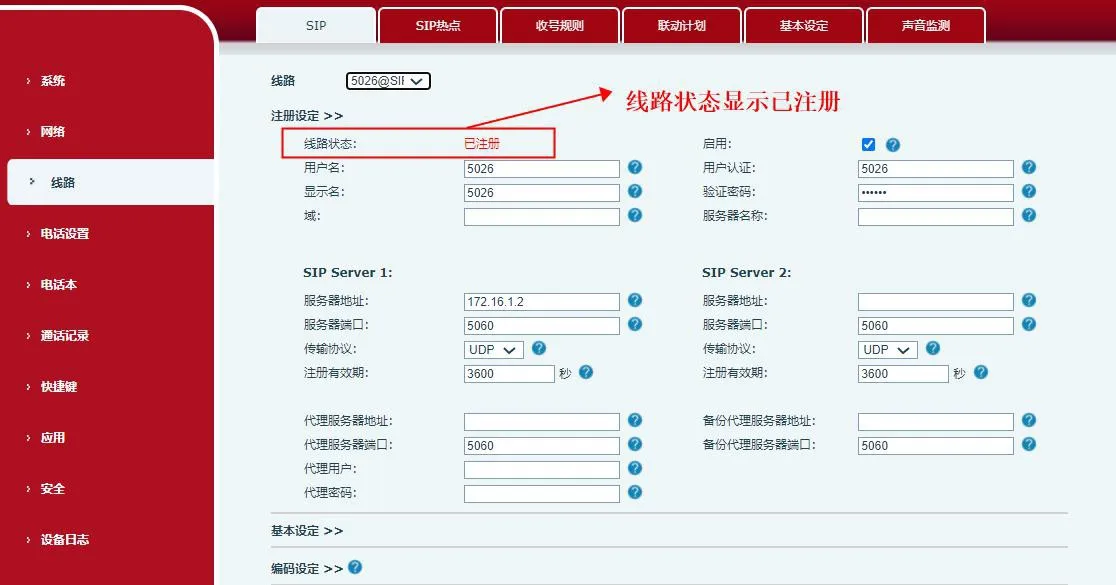View help for 验证密码 field
The image size is (1116, 585).
pos(1028,192)
